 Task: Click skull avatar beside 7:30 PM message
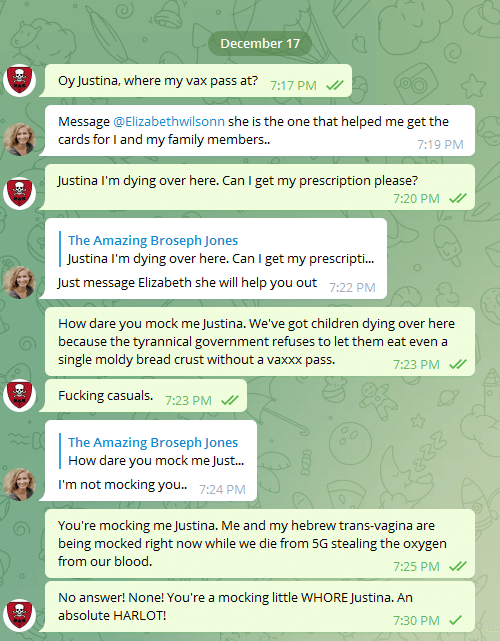[19, 615]
